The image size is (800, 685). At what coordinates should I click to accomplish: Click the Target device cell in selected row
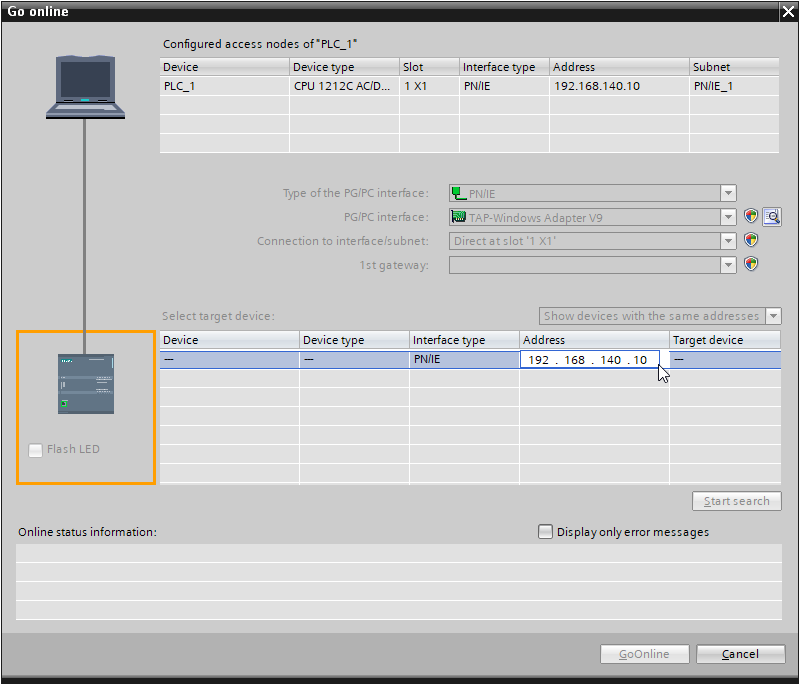[725, 360]
